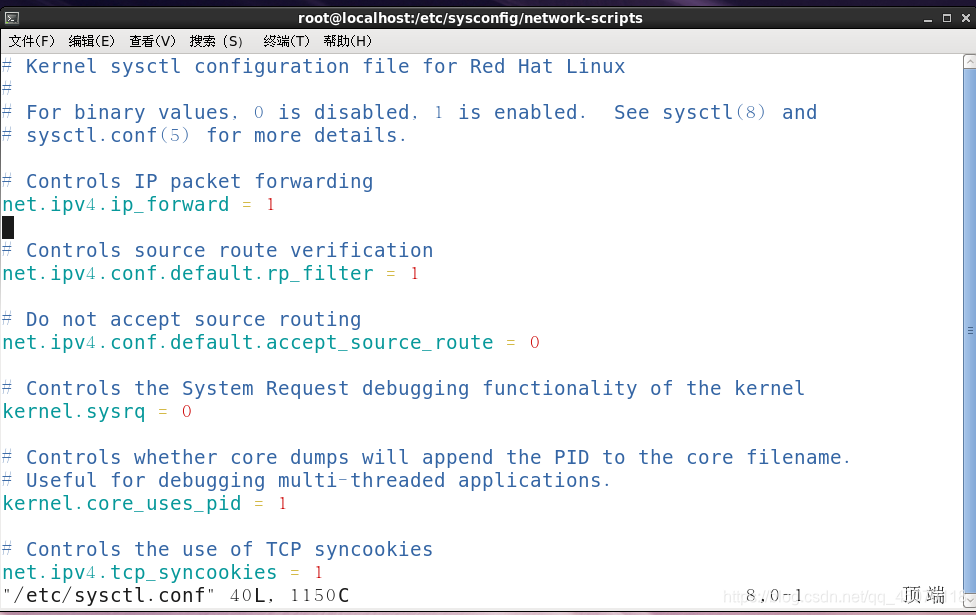Minimize the terminal window
The image size is (976, 615).
pos(928,18)
